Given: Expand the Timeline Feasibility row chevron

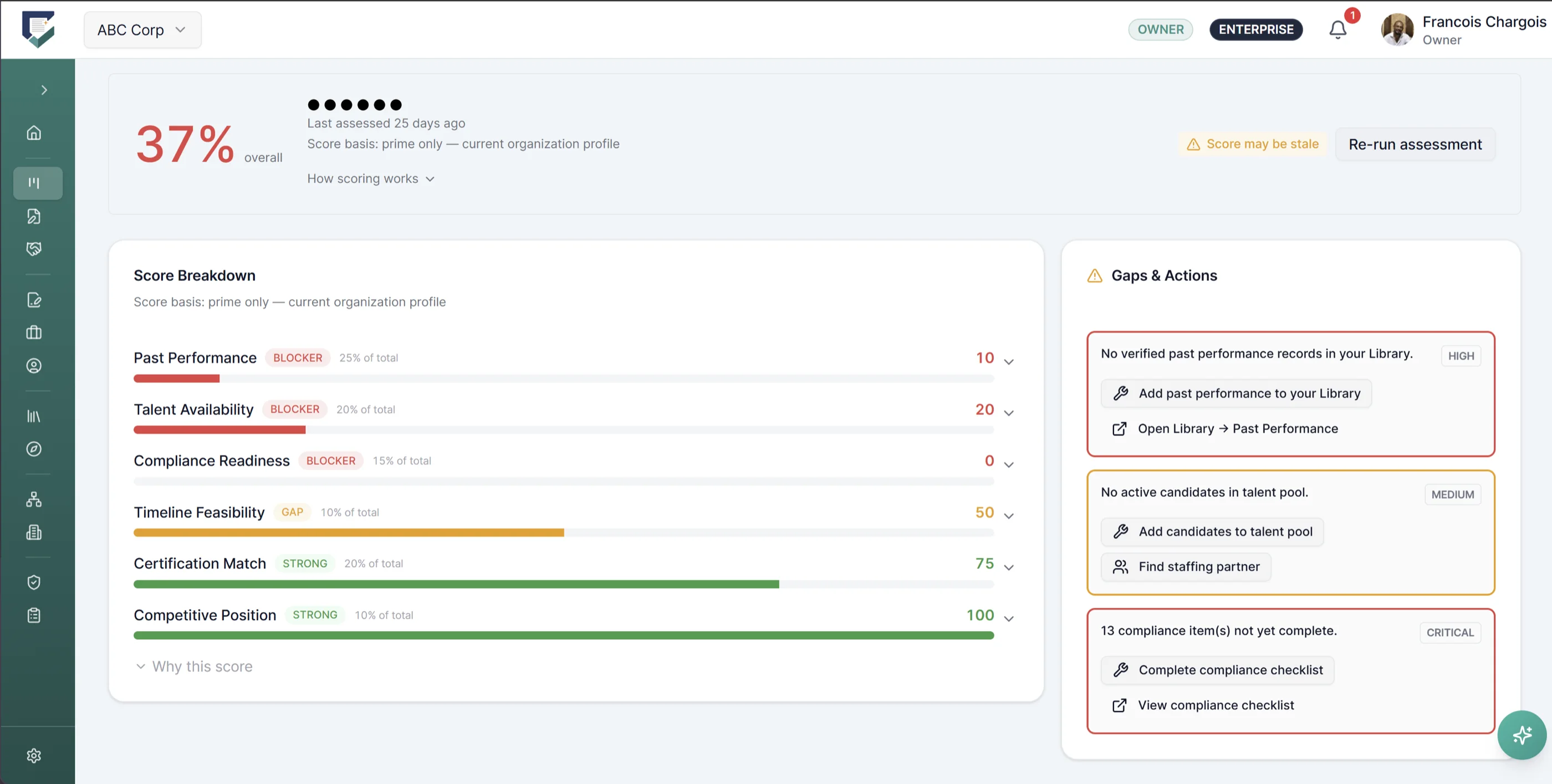Looking at the screenshot, I should pyautogui.click(x=1009, y=515).
